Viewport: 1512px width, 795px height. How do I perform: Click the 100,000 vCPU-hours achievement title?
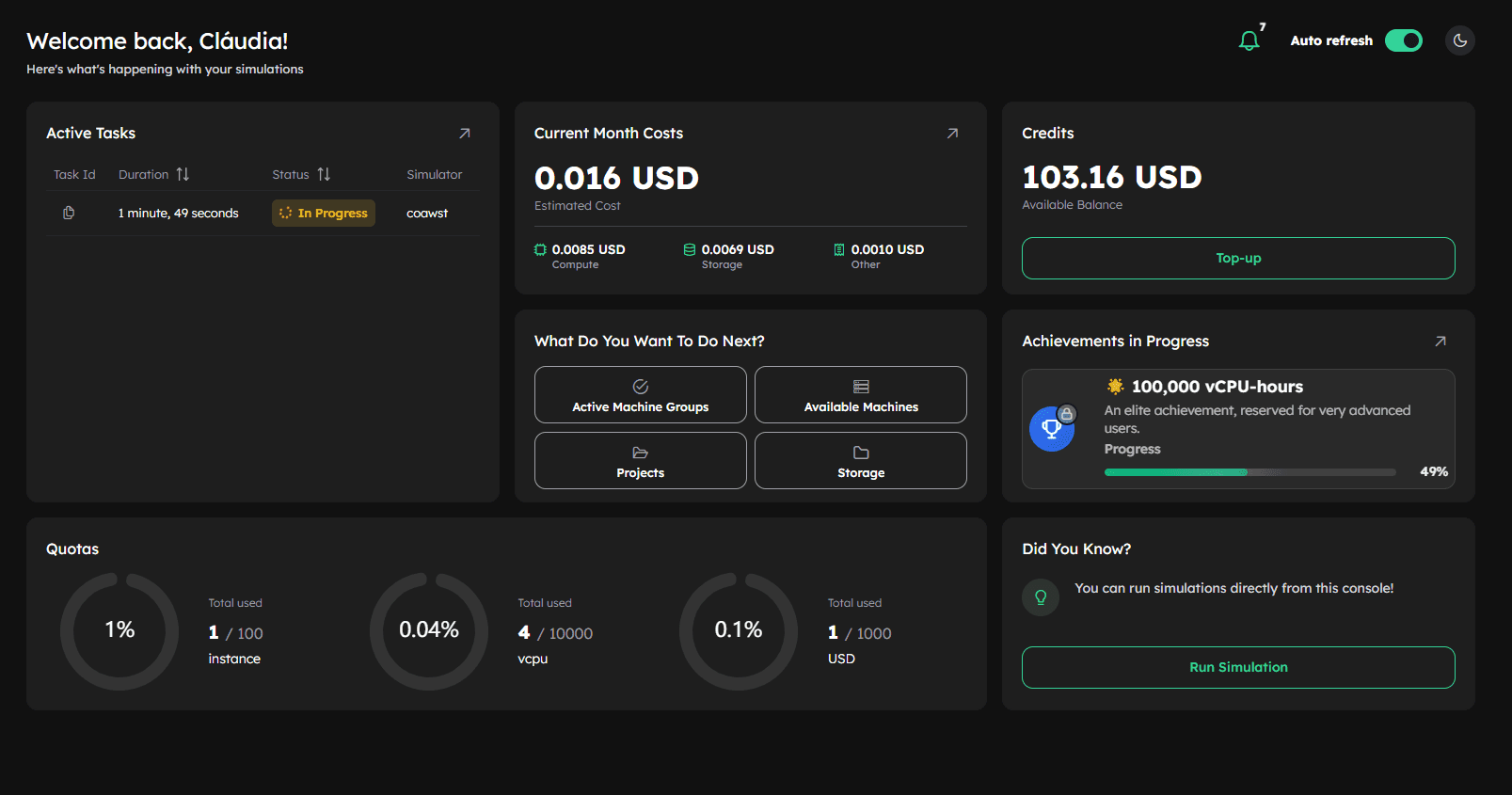(1218, 387)
